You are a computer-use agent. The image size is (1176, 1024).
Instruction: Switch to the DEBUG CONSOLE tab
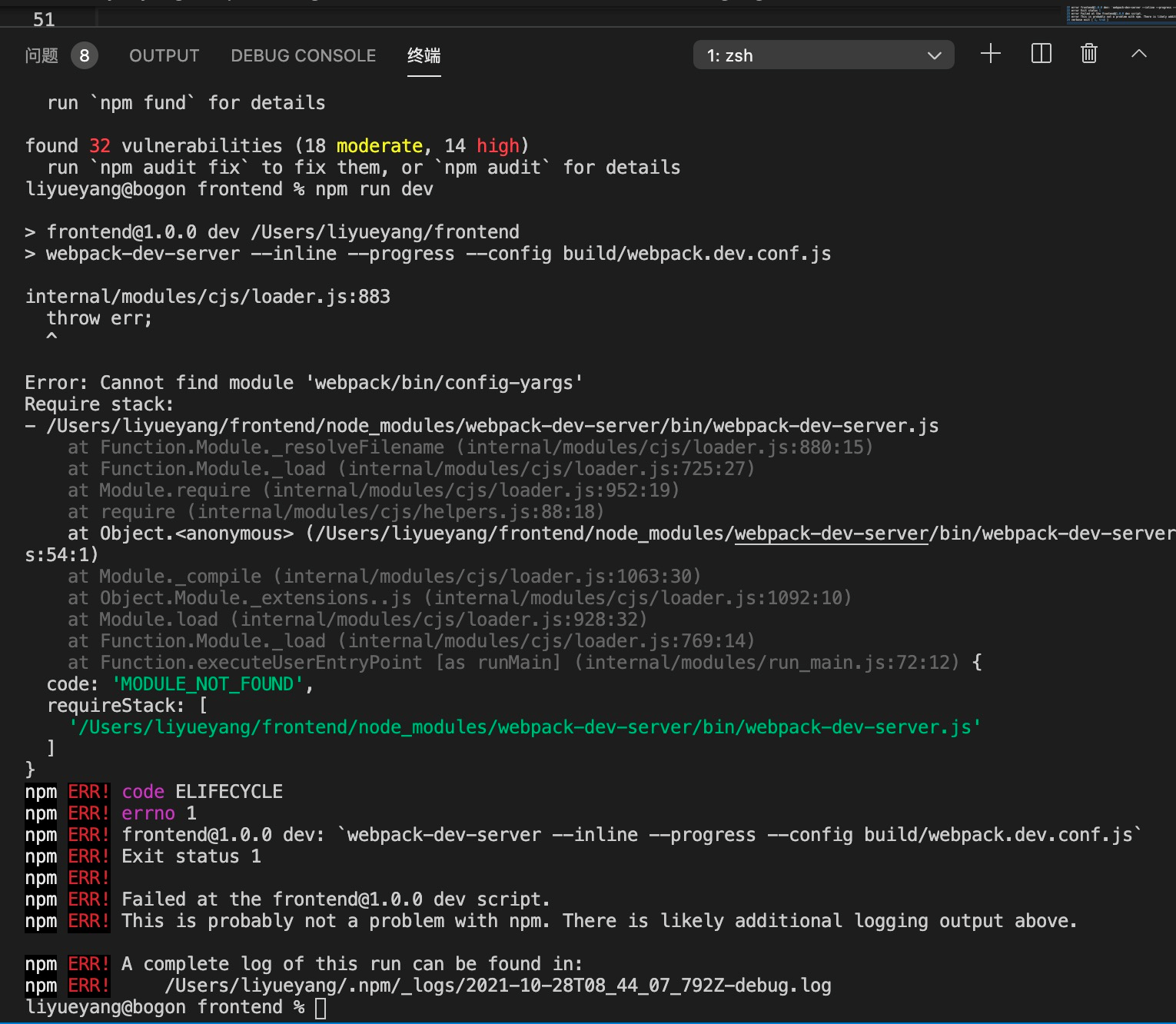coord(303,55)
